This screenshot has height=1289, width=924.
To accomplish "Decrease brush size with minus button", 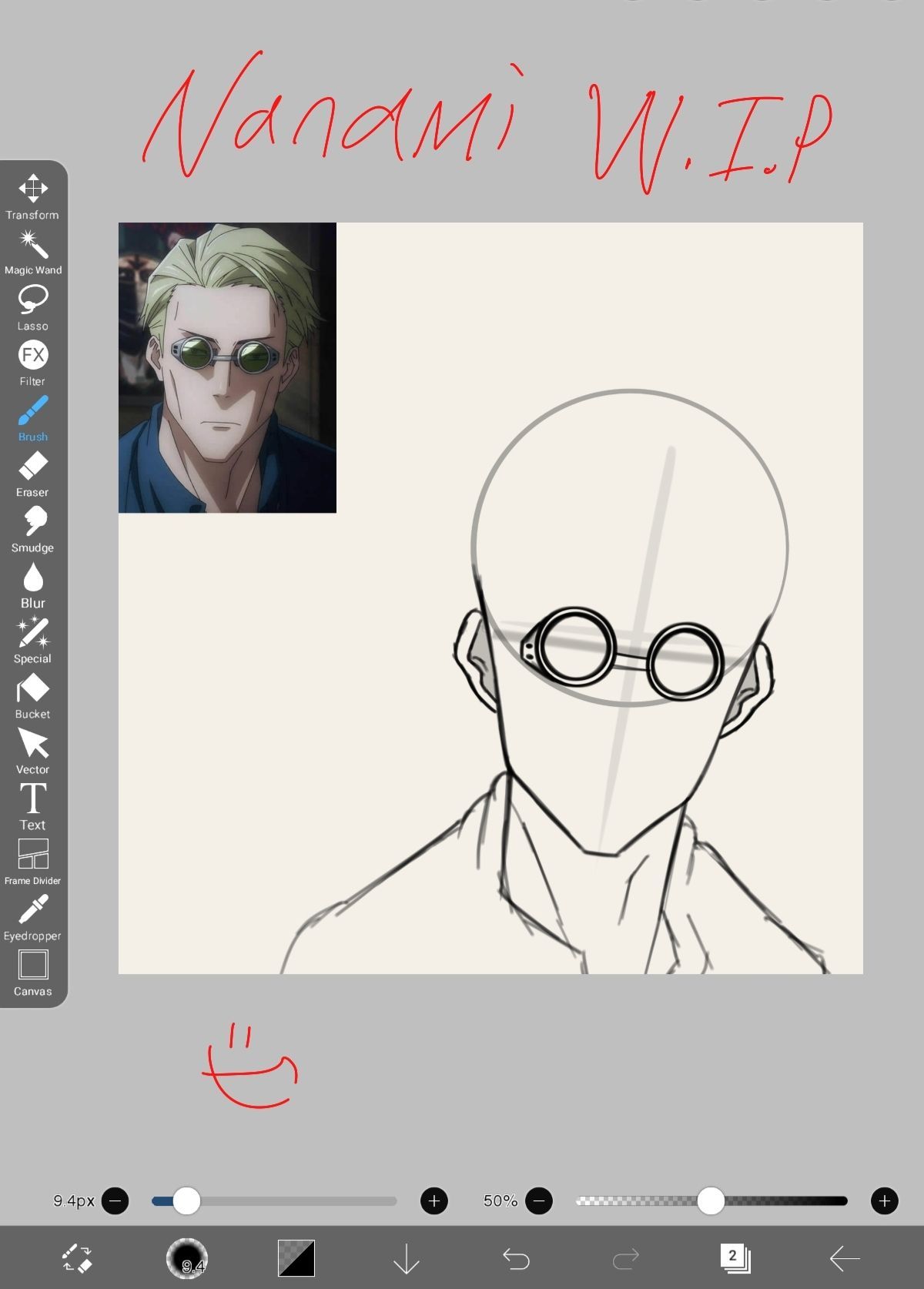I will [x=115, y=1200].
